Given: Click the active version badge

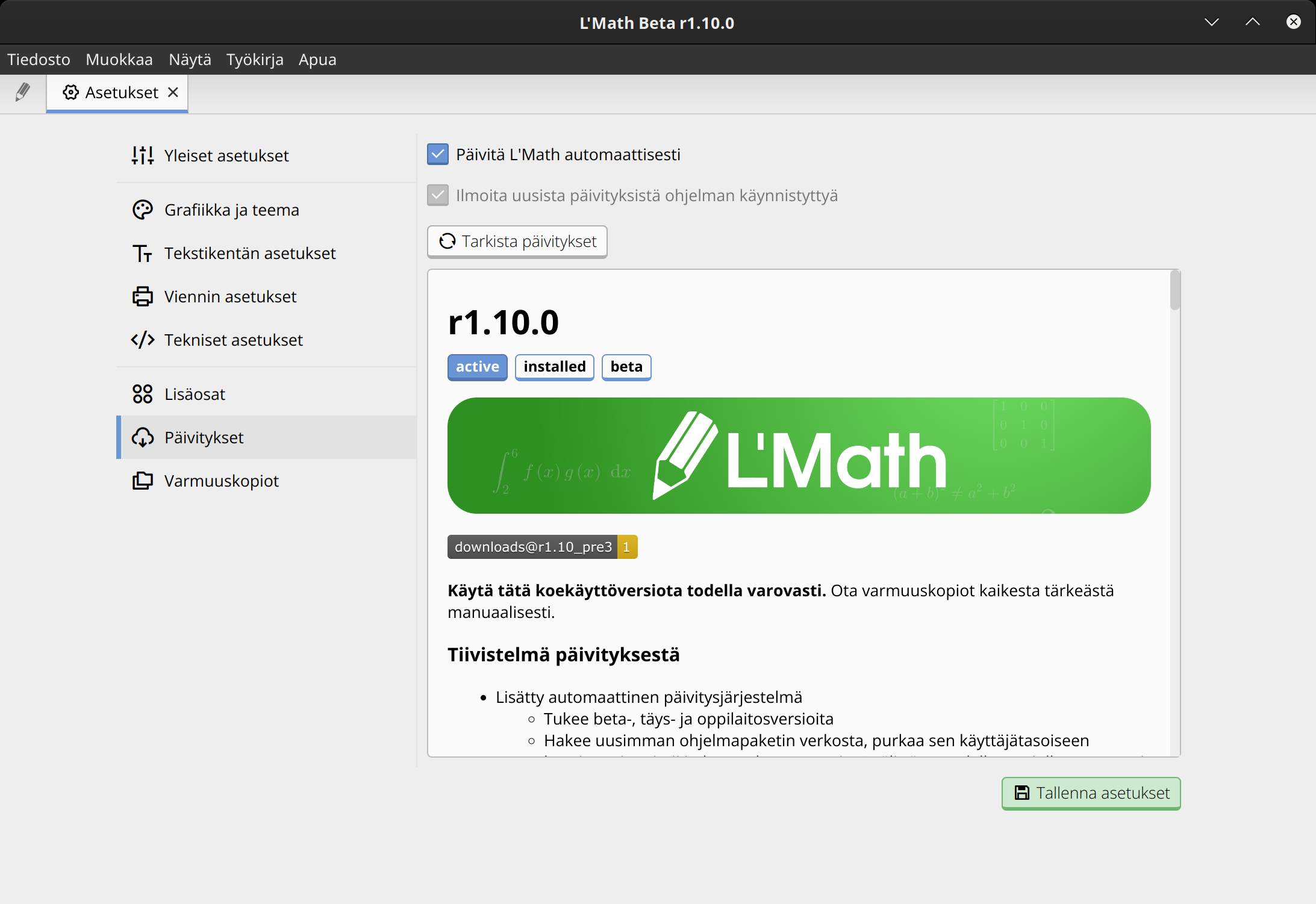Looking at the screenshot, I should [x=478, y=367].
